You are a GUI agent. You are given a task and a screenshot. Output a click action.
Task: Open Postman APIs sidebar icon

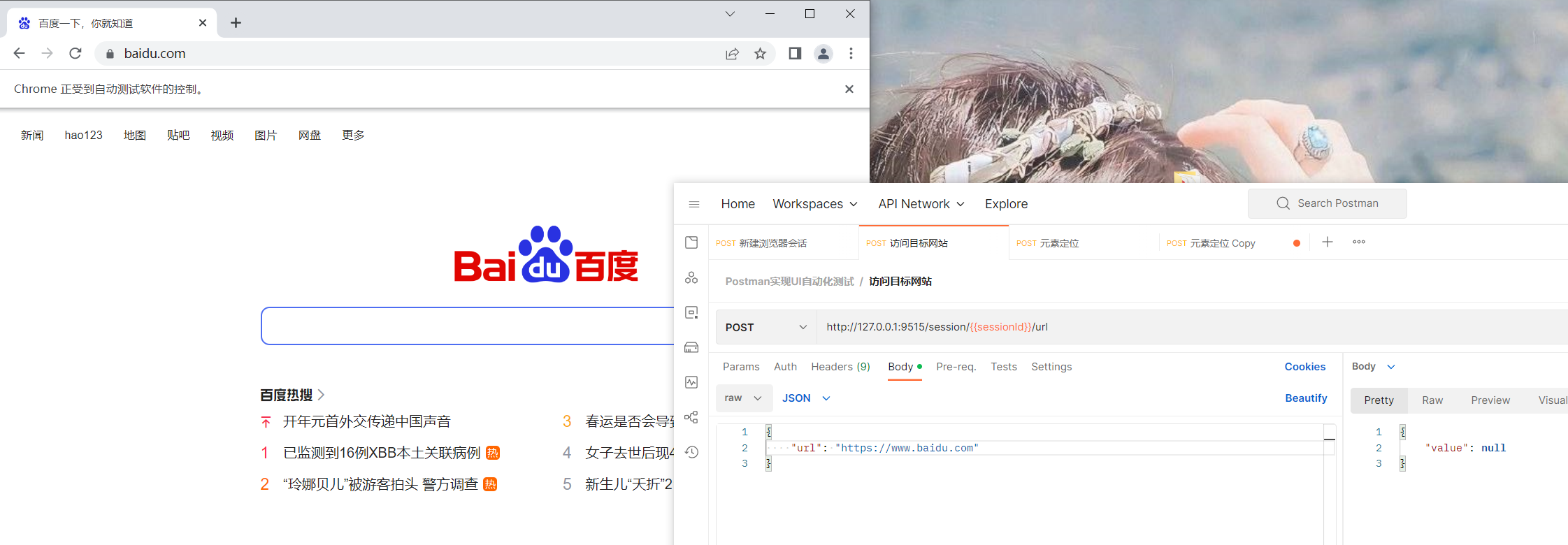(691, 277)
